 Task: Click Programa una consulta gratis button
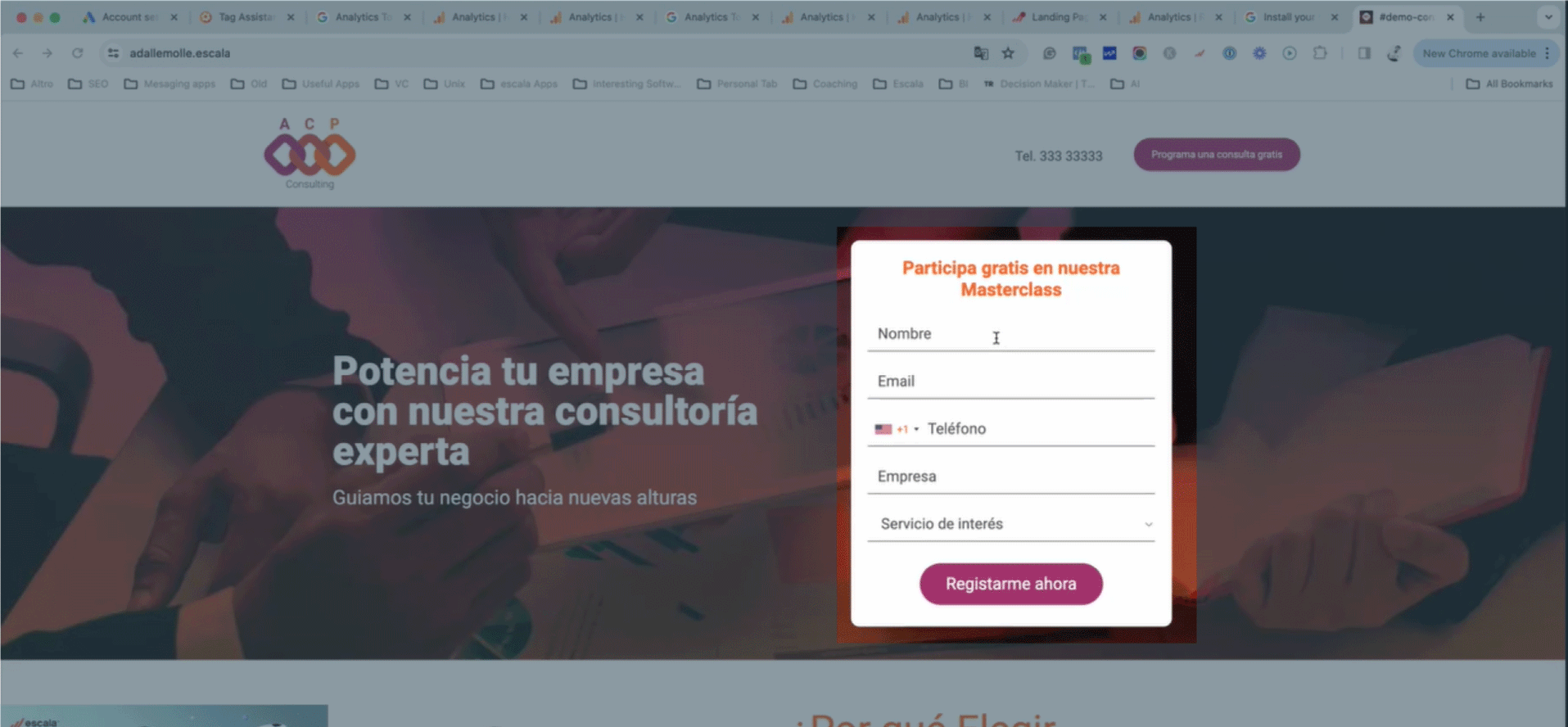pyautogui.click(x=1217, y=155)
